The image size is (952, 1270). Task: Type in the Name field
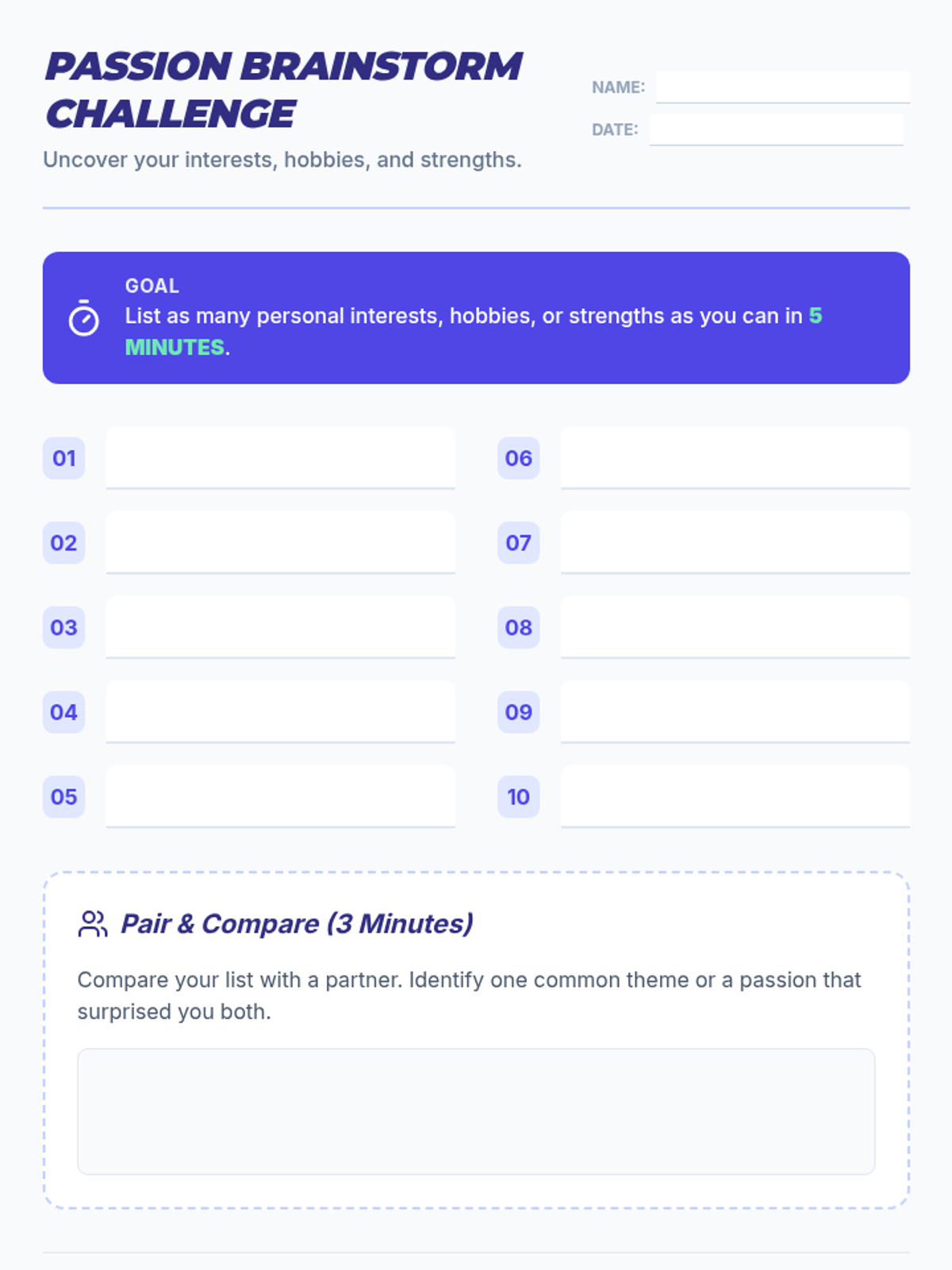pos(782,87)
